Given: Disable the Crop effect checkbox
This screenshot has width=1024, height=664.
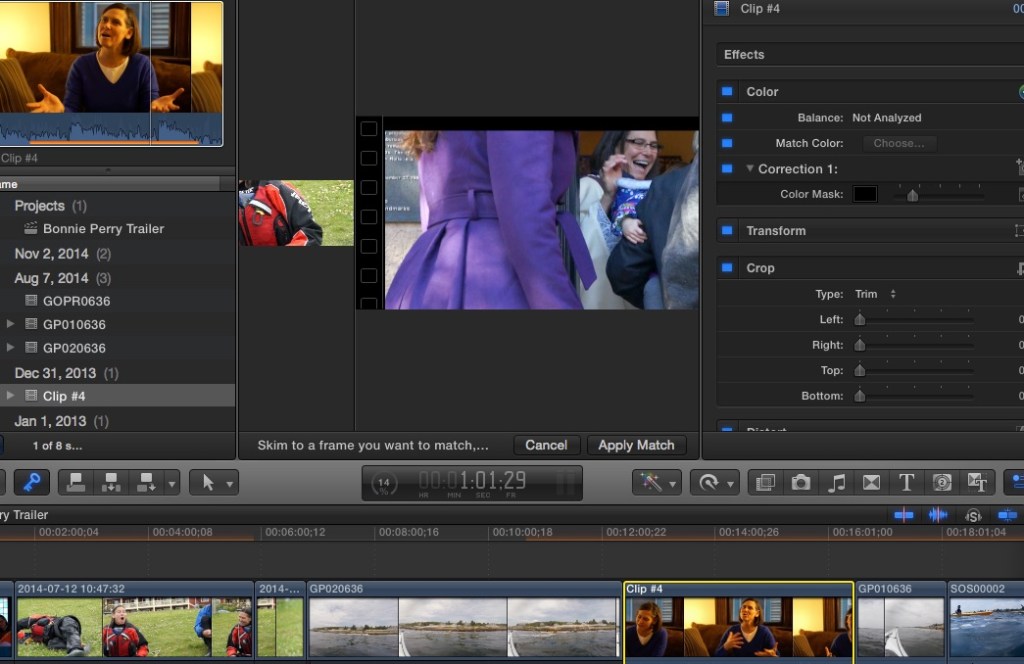Looking at the screenshot, I should coord(727,268).
